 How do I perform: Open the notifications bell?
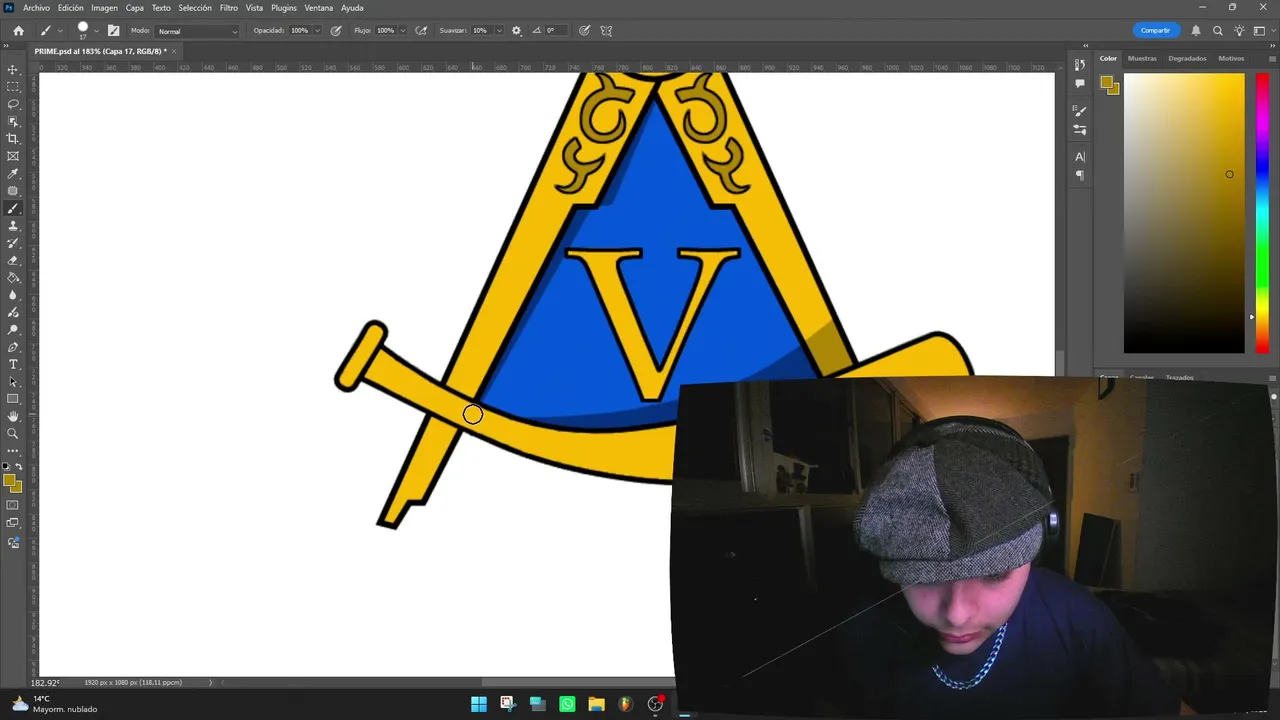(1195, 31)
